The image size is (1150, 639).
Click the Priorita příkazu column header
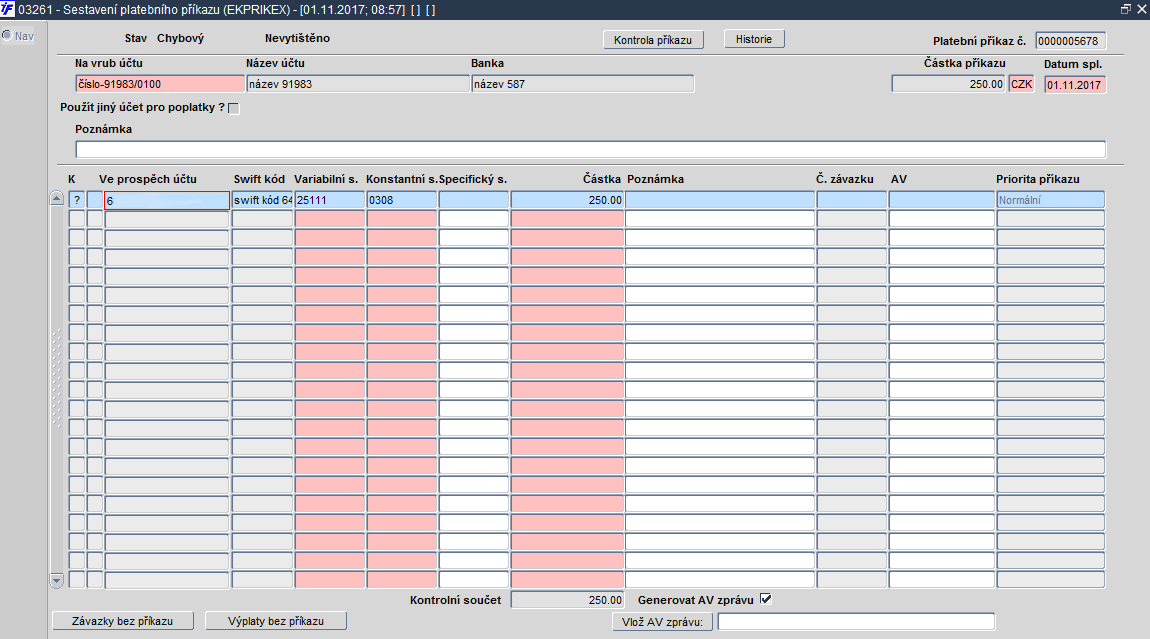(1037, 179)
